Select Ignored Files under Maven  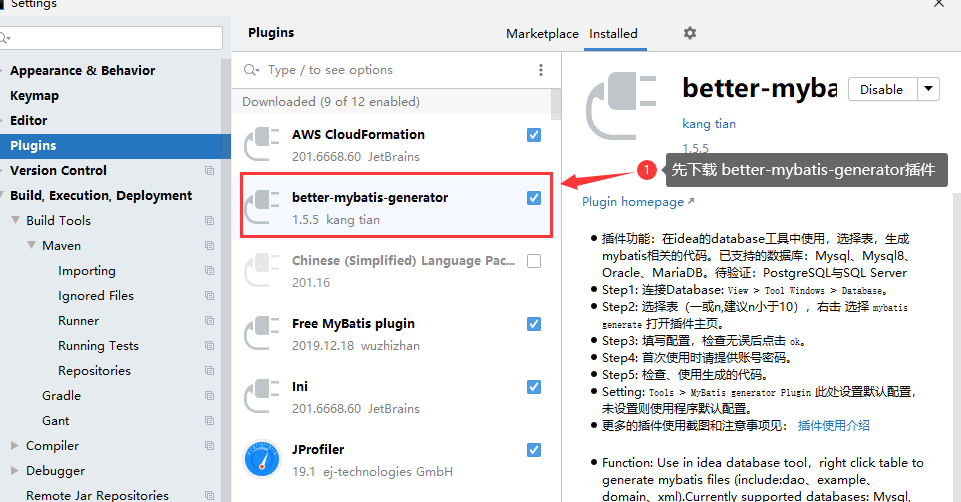coord(96,295)
